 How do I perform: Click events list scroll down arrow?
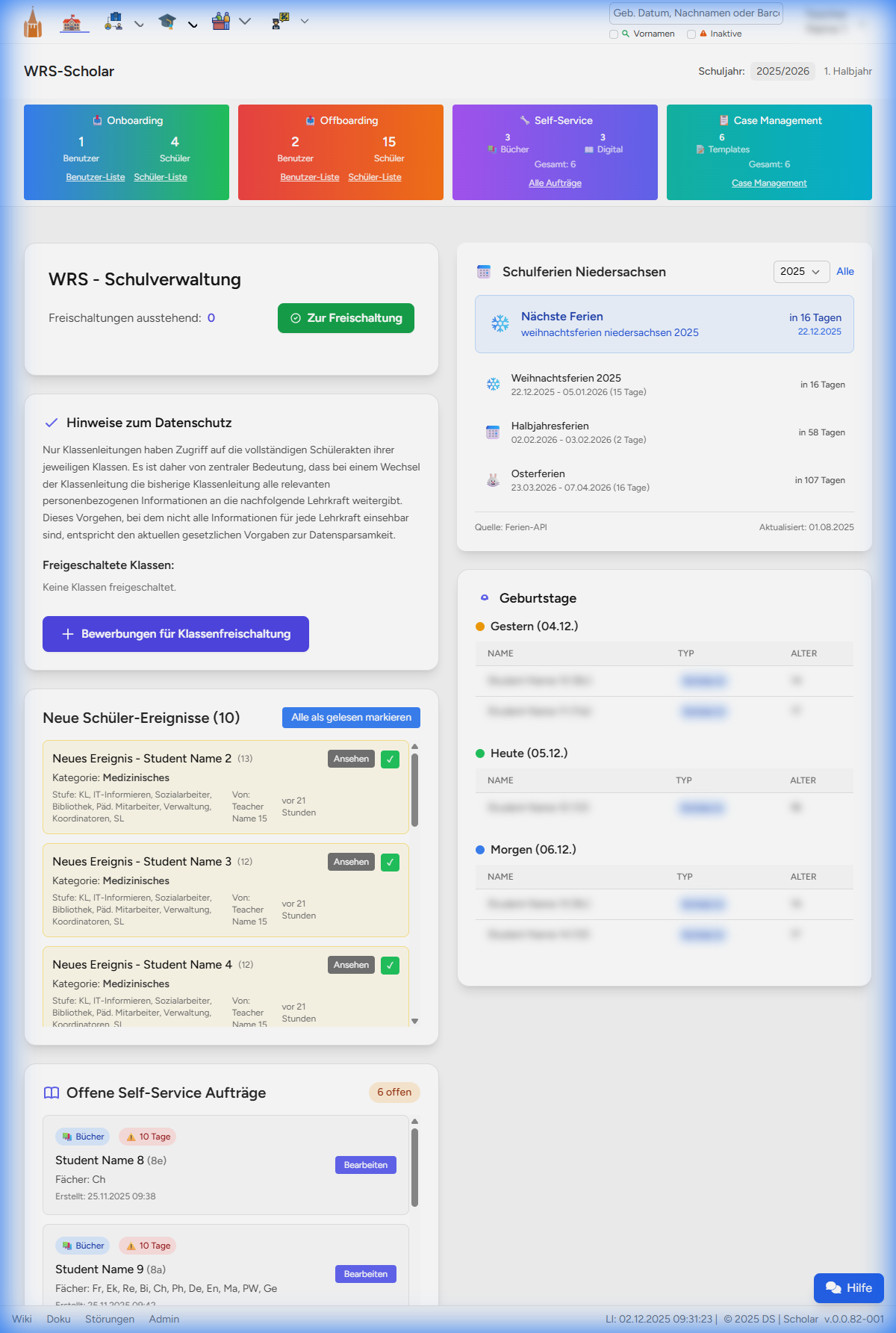click(415, 1021)
